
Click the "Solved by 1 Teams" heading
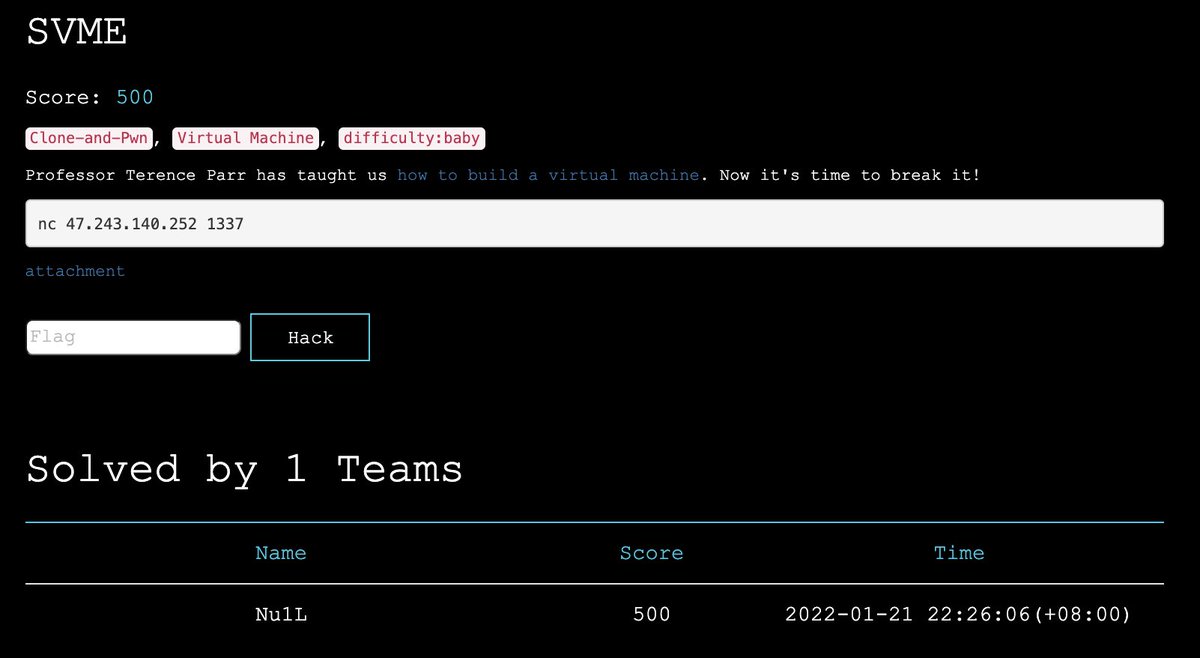pyautogui.click(x=244, y=468)
